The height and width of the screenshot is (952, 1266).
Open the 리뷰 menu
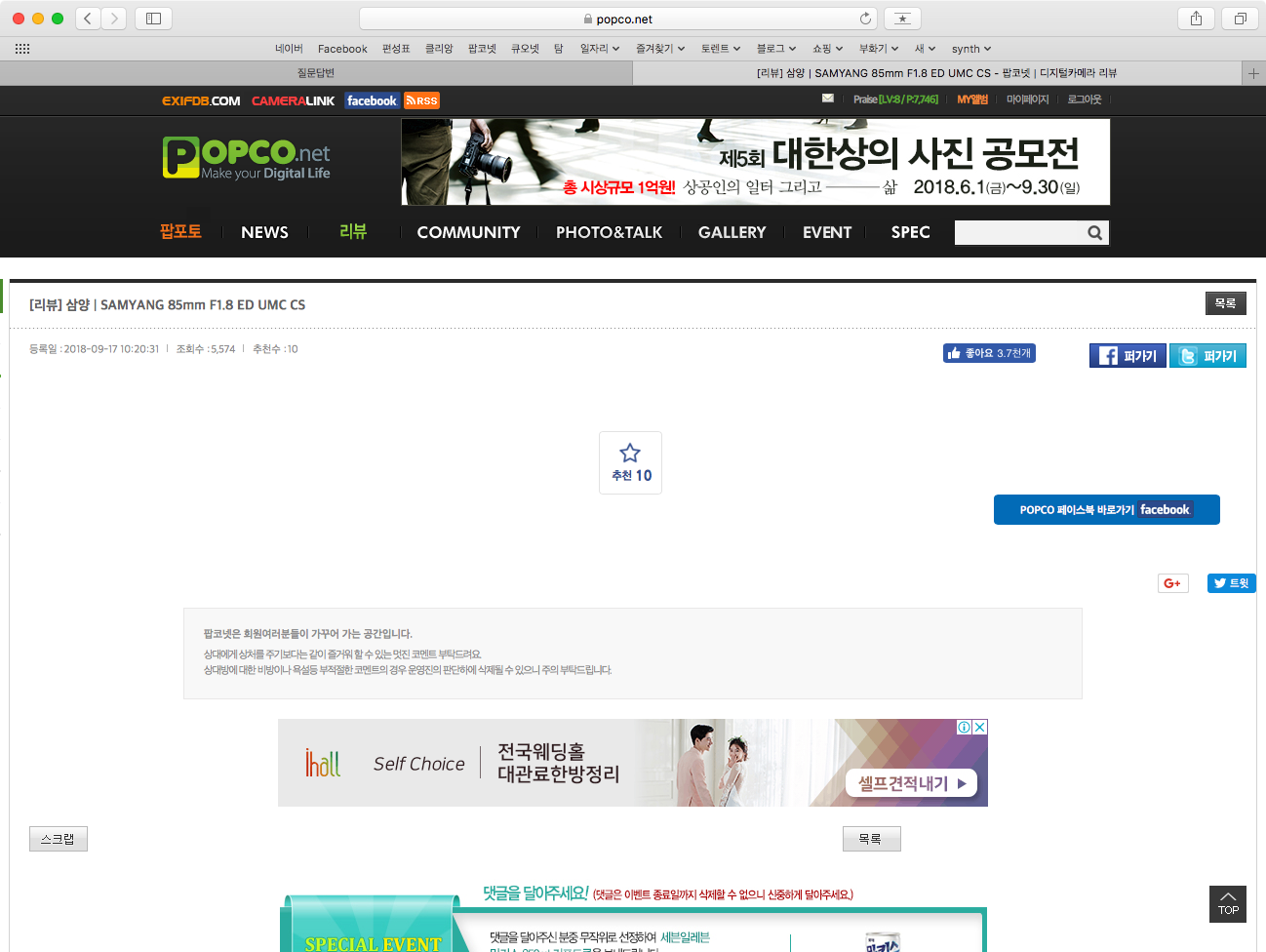[x=353, y=231]
